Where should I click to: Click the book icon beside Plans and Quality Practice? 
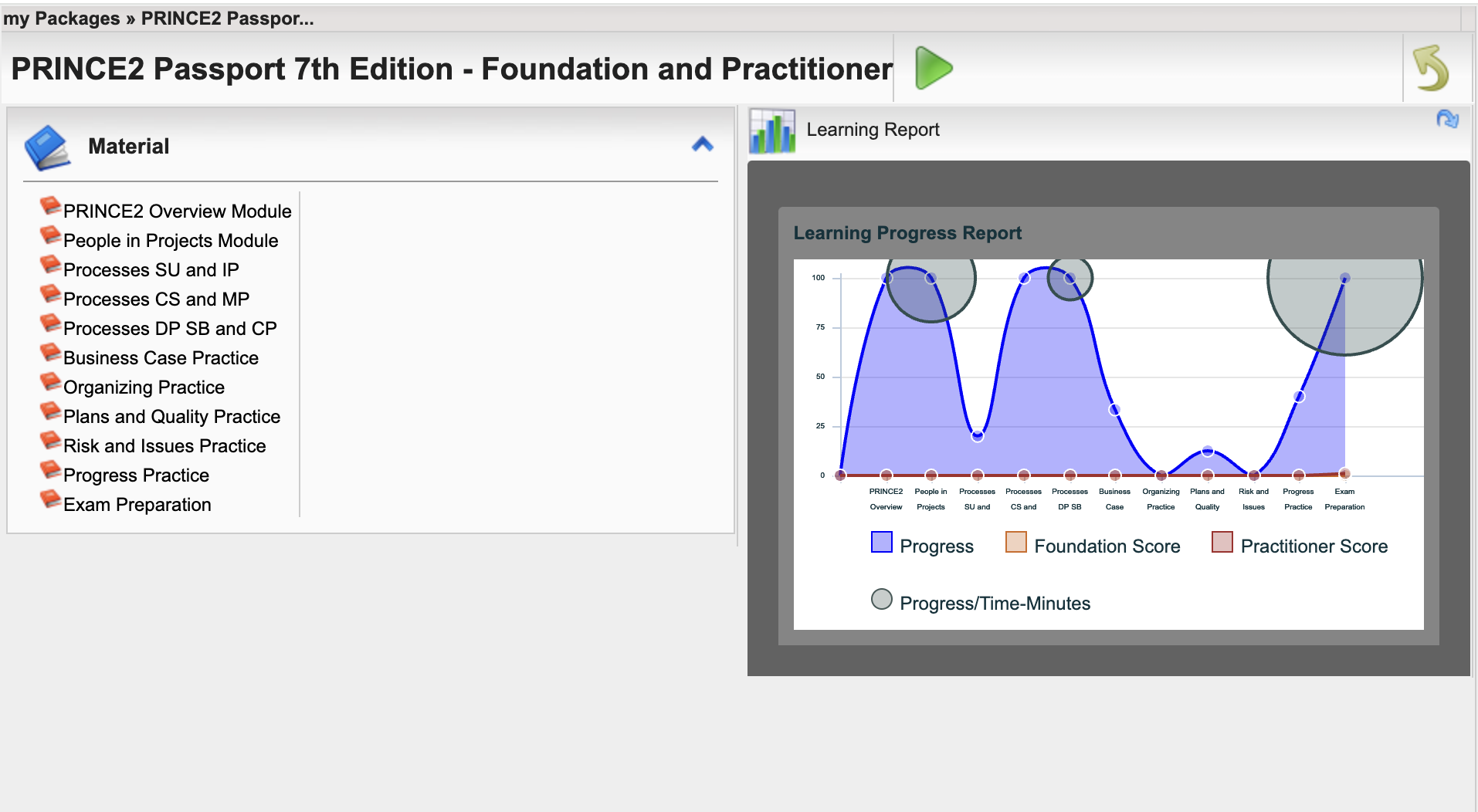50,411
